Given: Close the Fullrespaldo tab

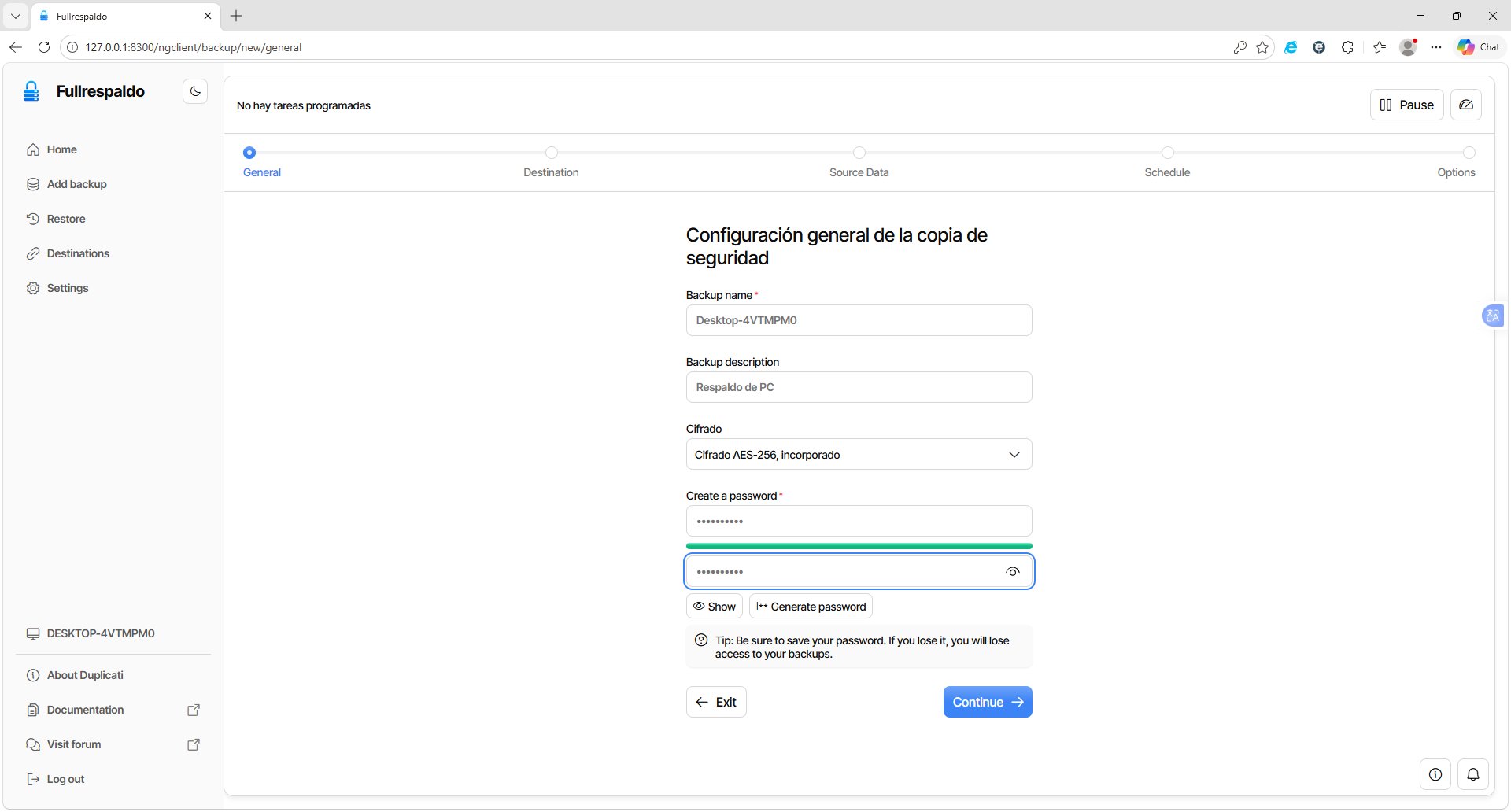Looking at the screenshot, I should pos(208,16).
